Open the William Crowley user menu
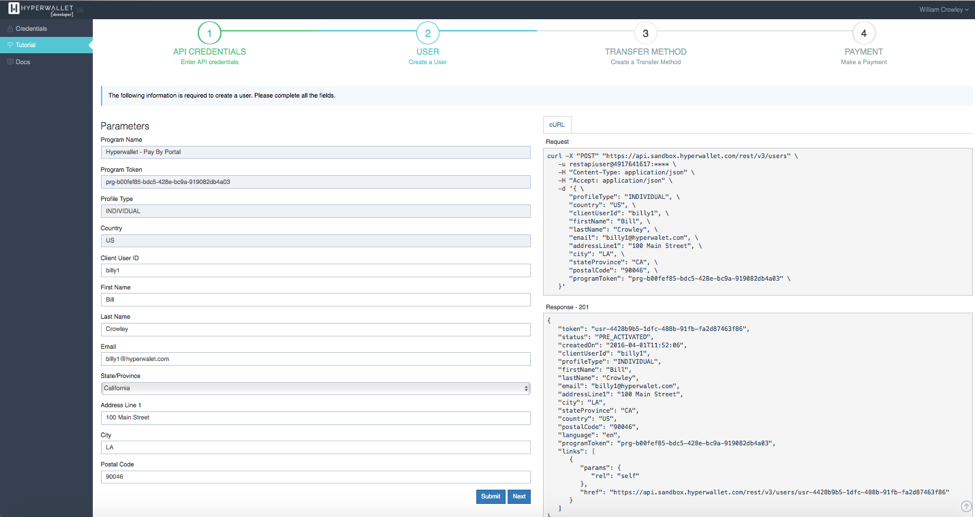Screen dimensions: 975x517 pos(944,9)
